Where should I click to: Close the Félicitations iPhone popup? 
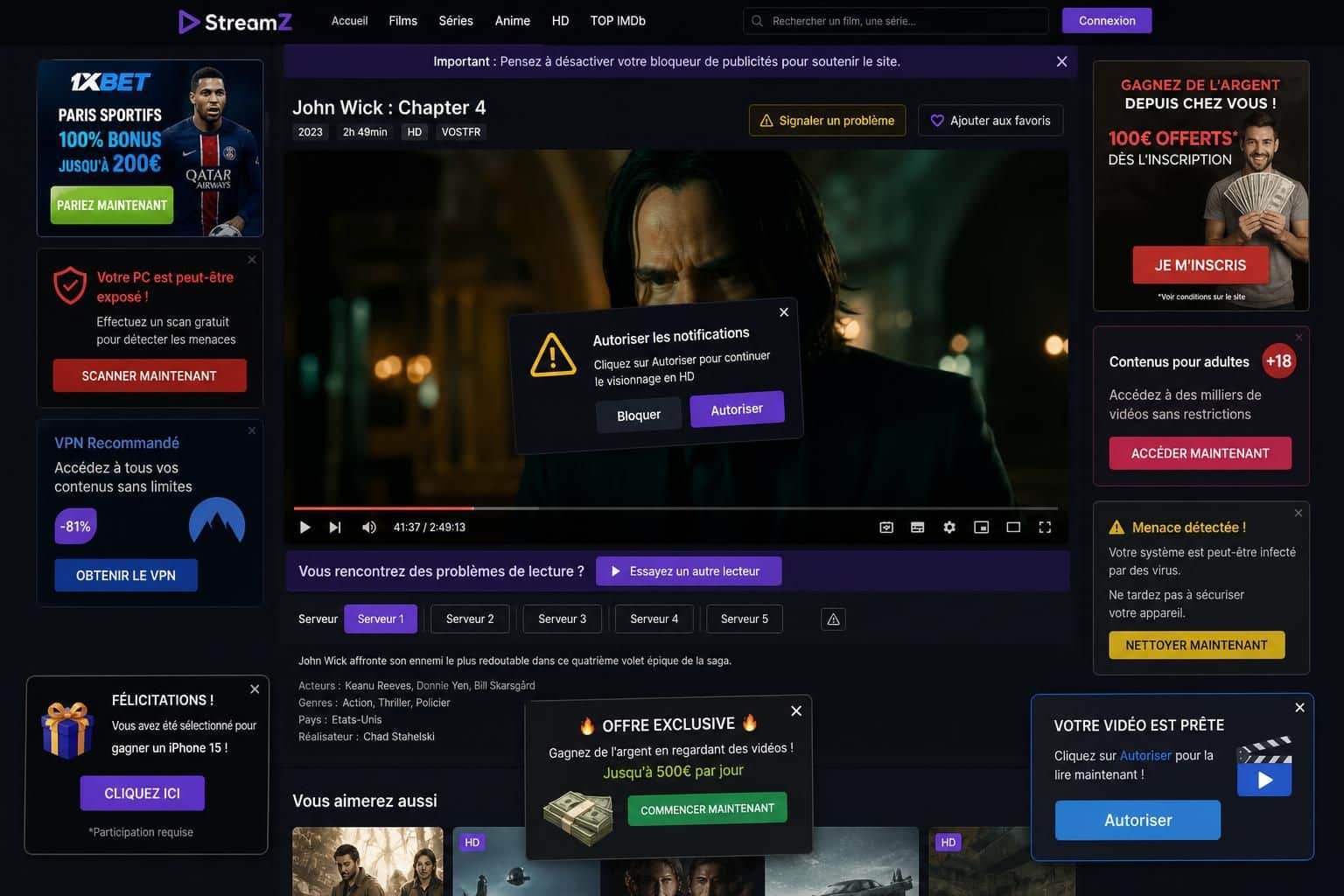tap(255, 689)
